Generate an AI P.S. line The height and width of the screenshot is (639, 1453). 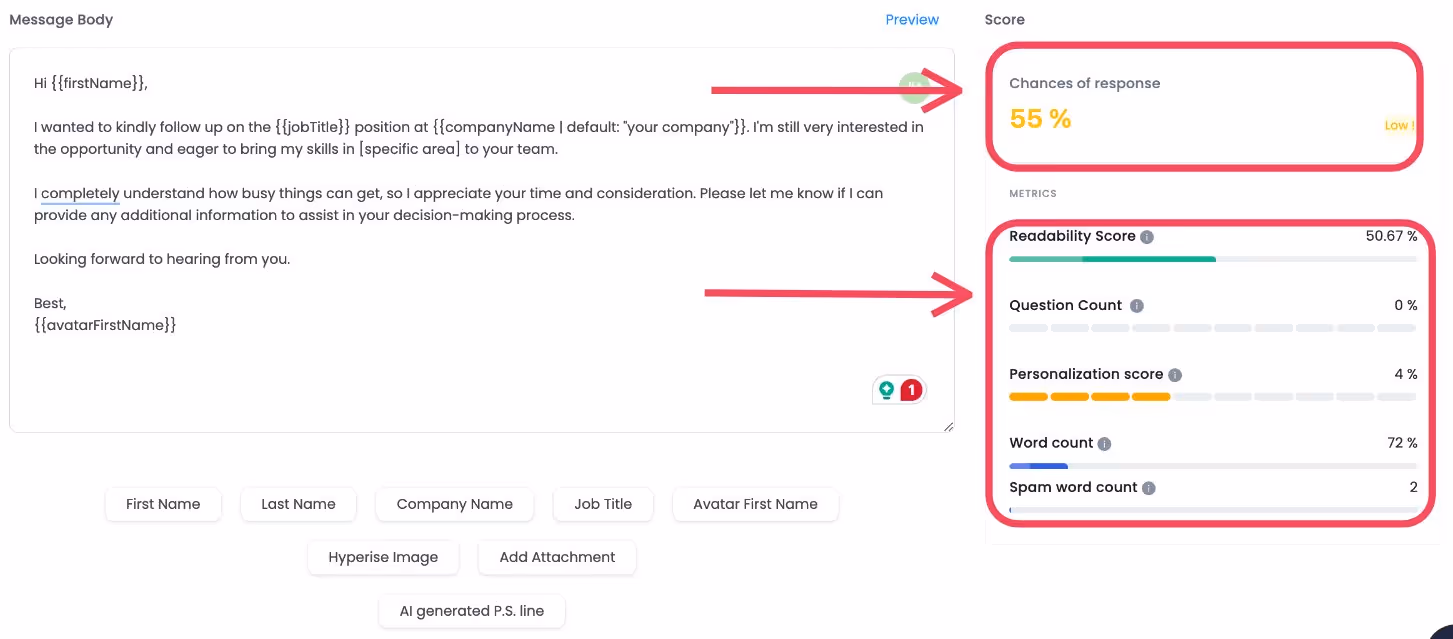(472, 611)
